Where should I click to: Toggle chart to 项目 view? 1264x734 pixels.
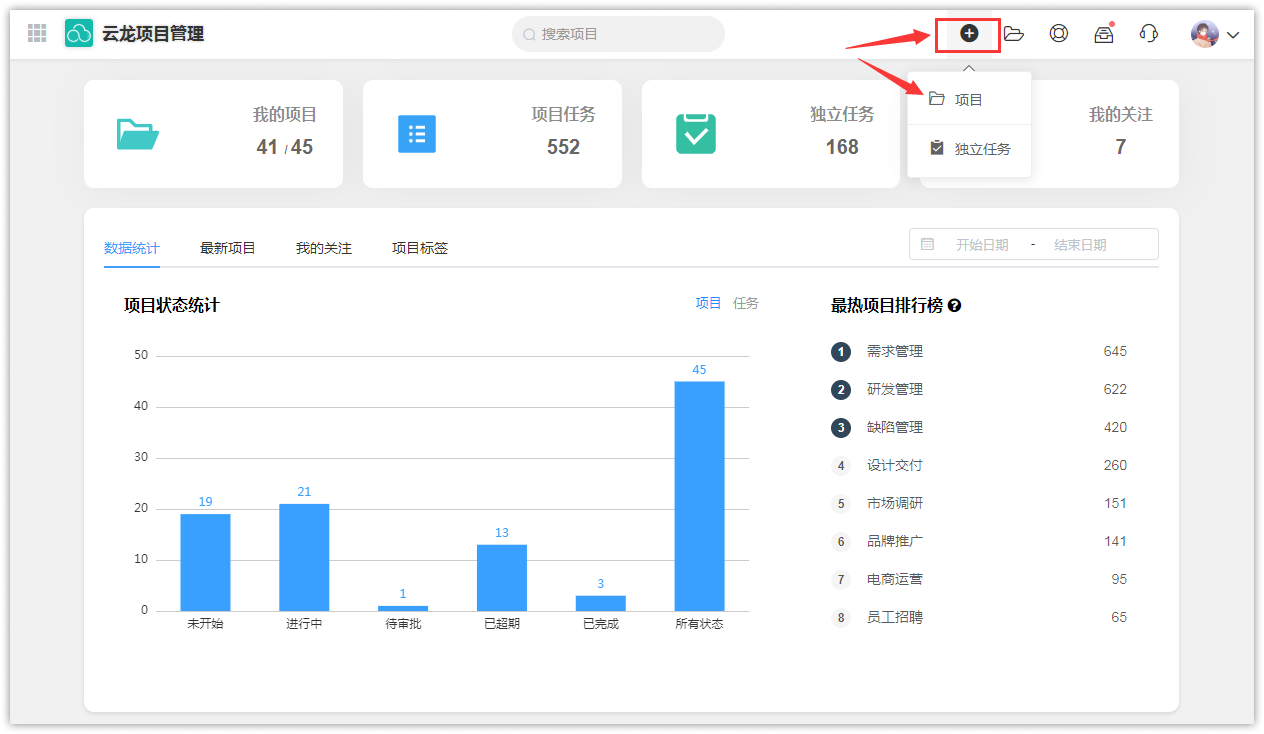click(708, 303)
